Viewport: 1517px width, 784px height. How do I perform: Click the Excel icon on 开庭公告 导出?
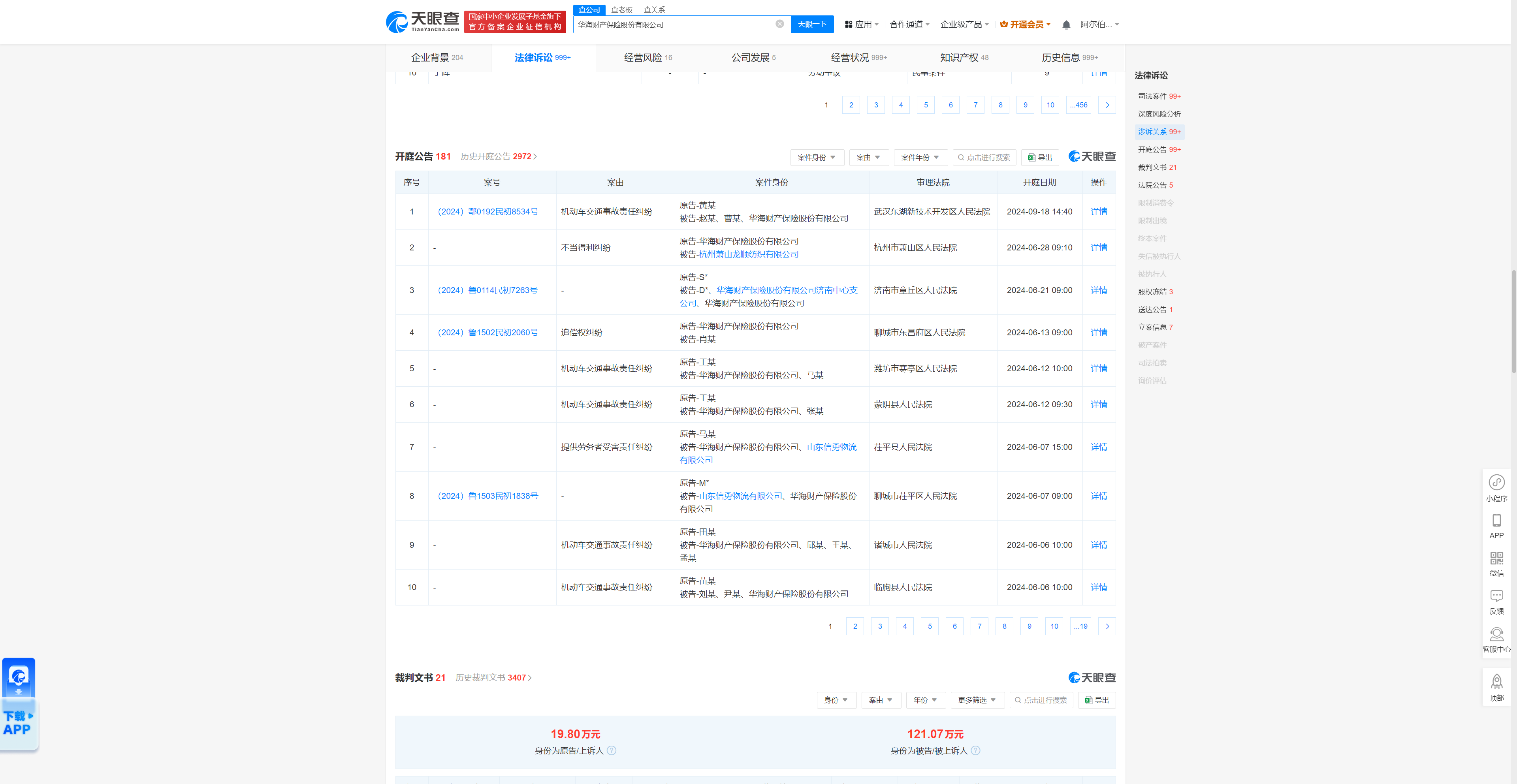1031,158
